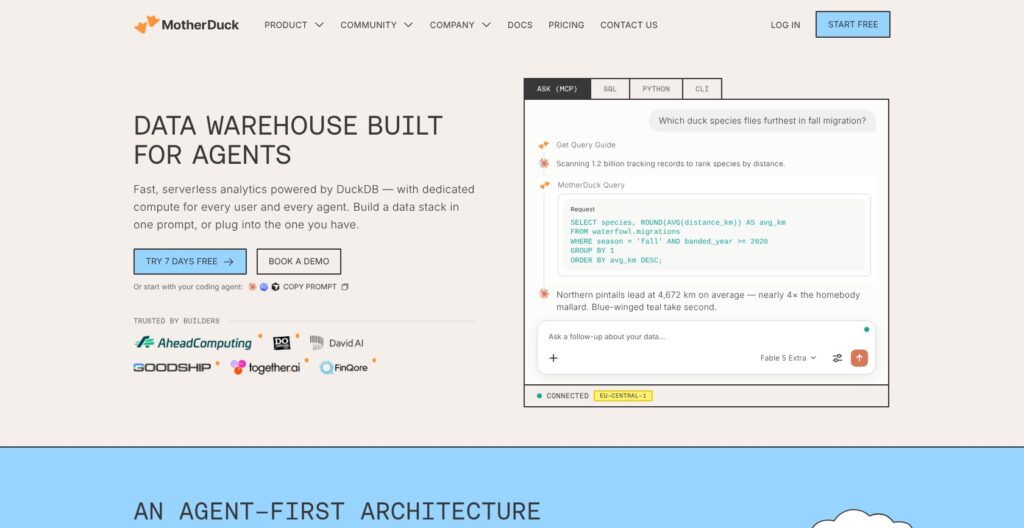Click the together.ai logo

pos(266,368)
